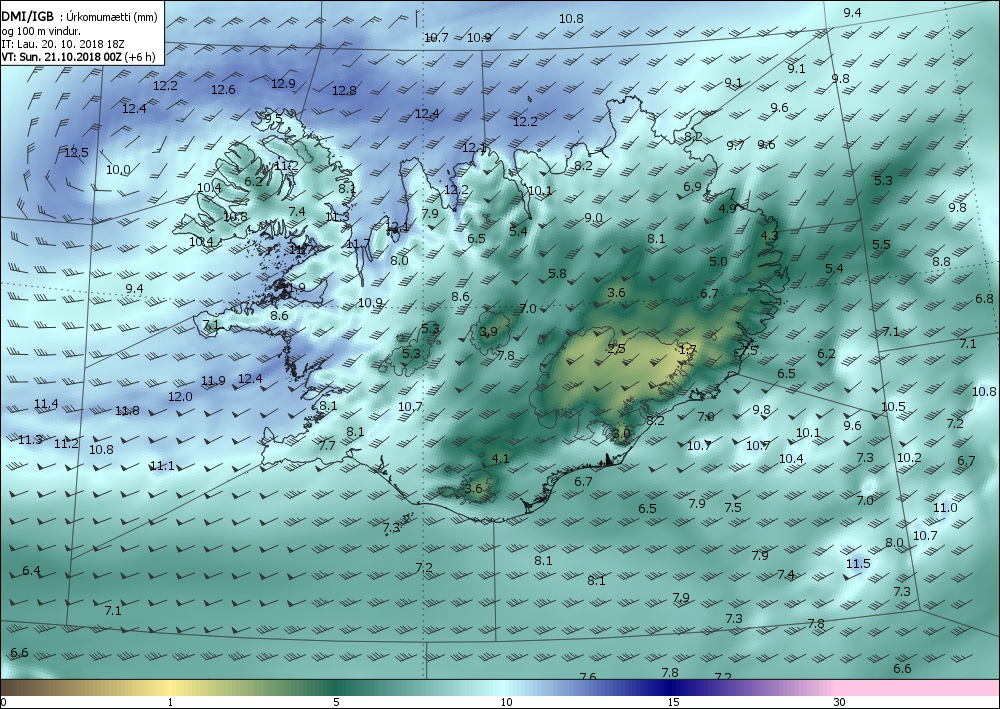Click the 5.5 value label
The image size is (1000, 709).
point(881,244)
